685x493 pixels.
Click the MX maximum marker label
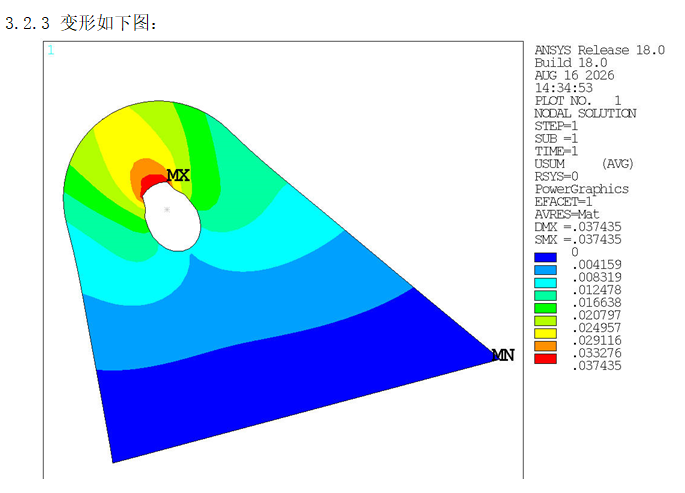point(178,176)
